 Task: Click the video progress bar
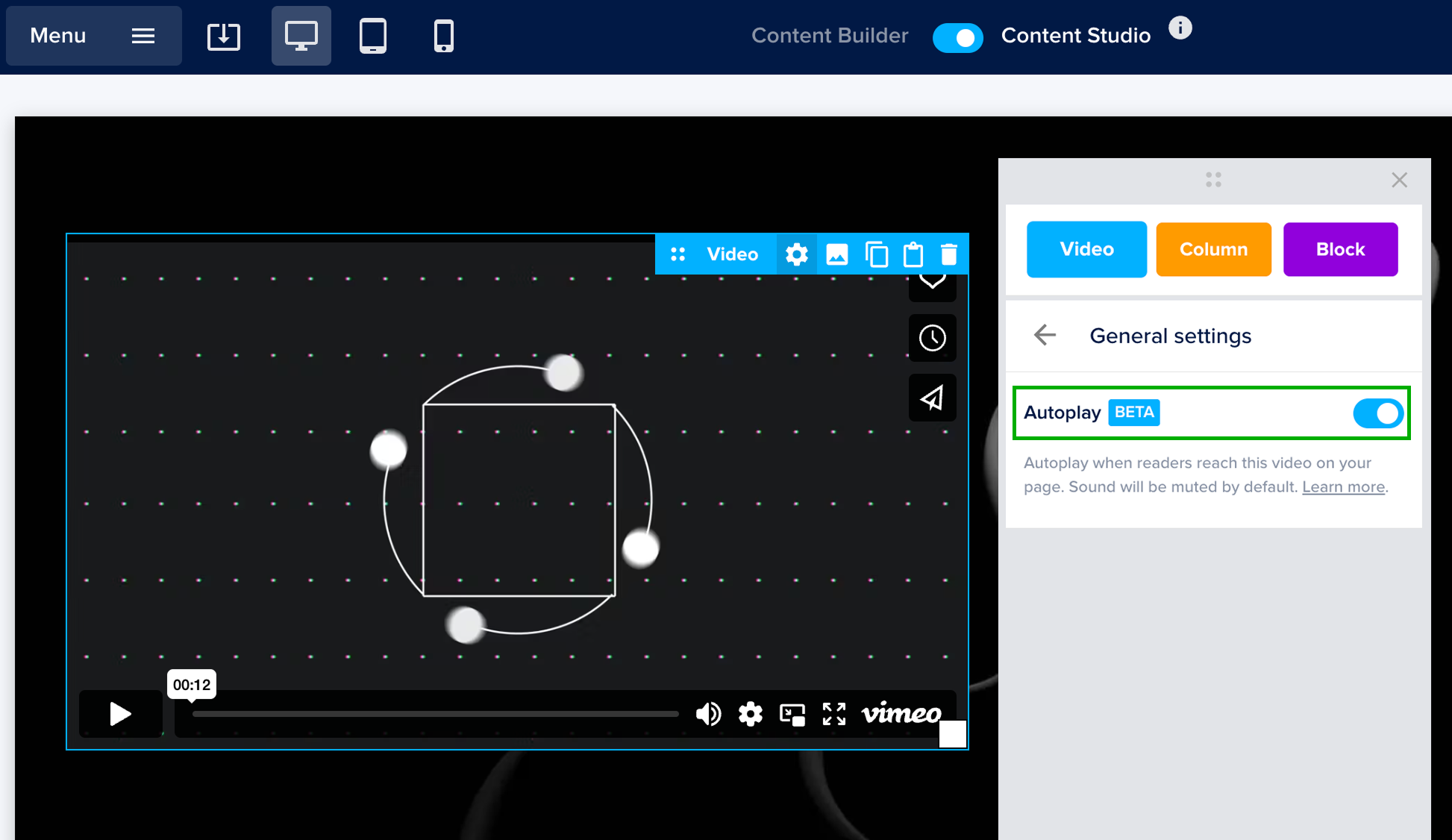click(x=435, y=714)
